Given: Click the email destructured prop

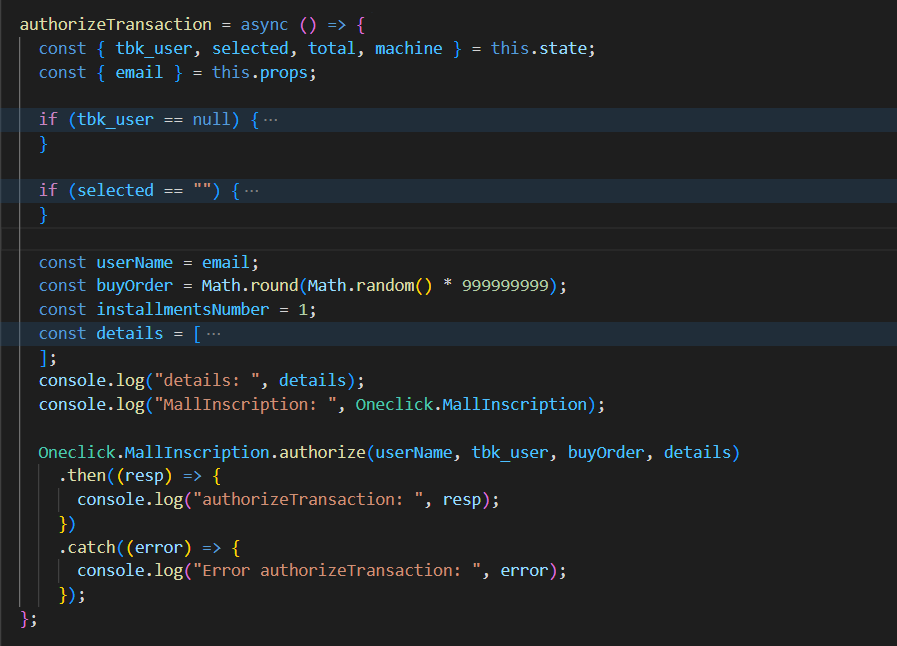Looking at the screenshot, I should pyautogui.click(x=139, y=71).
